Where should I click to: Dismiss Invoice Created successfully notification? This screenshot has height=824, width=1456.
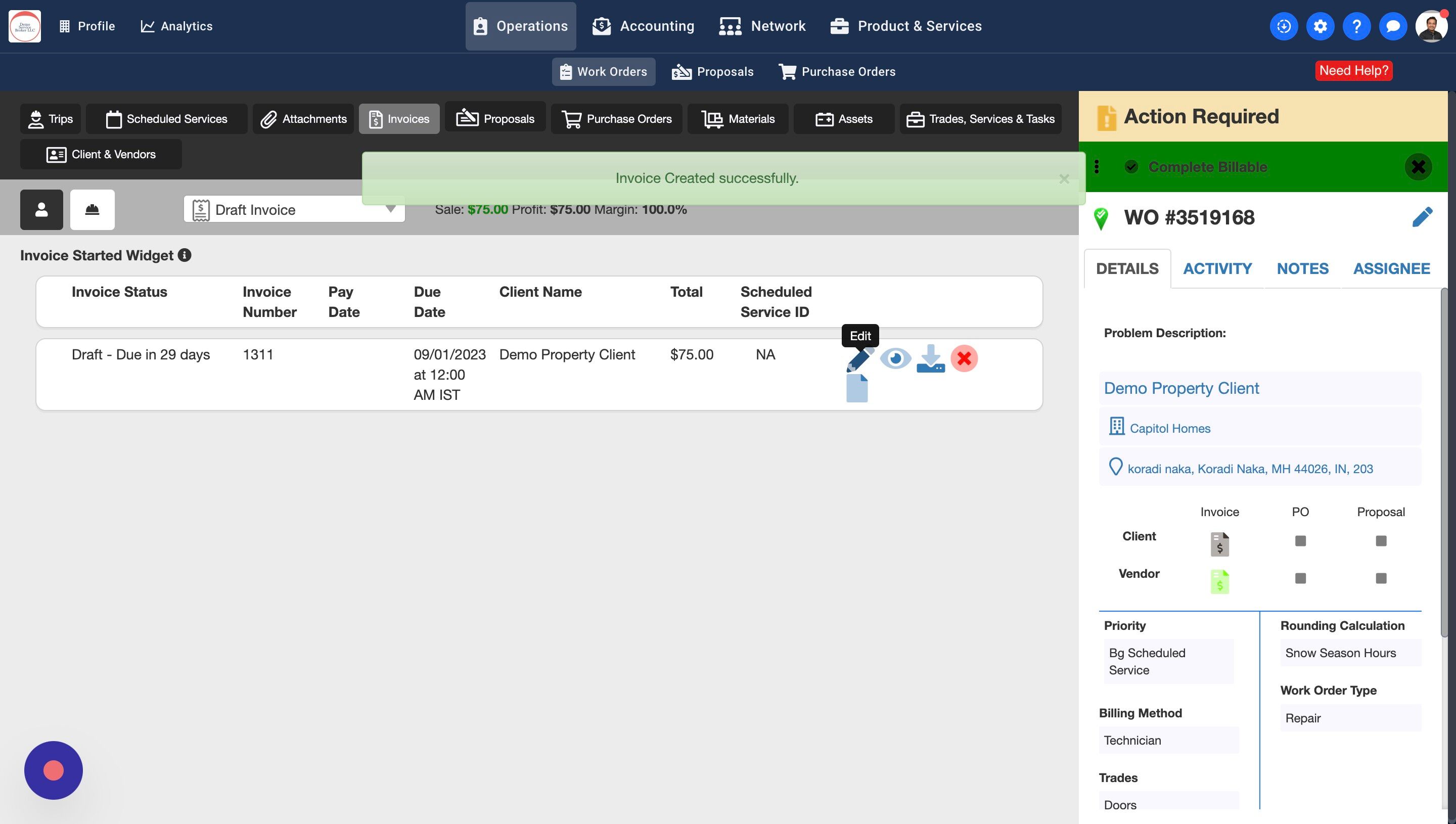coord(1064,179)
